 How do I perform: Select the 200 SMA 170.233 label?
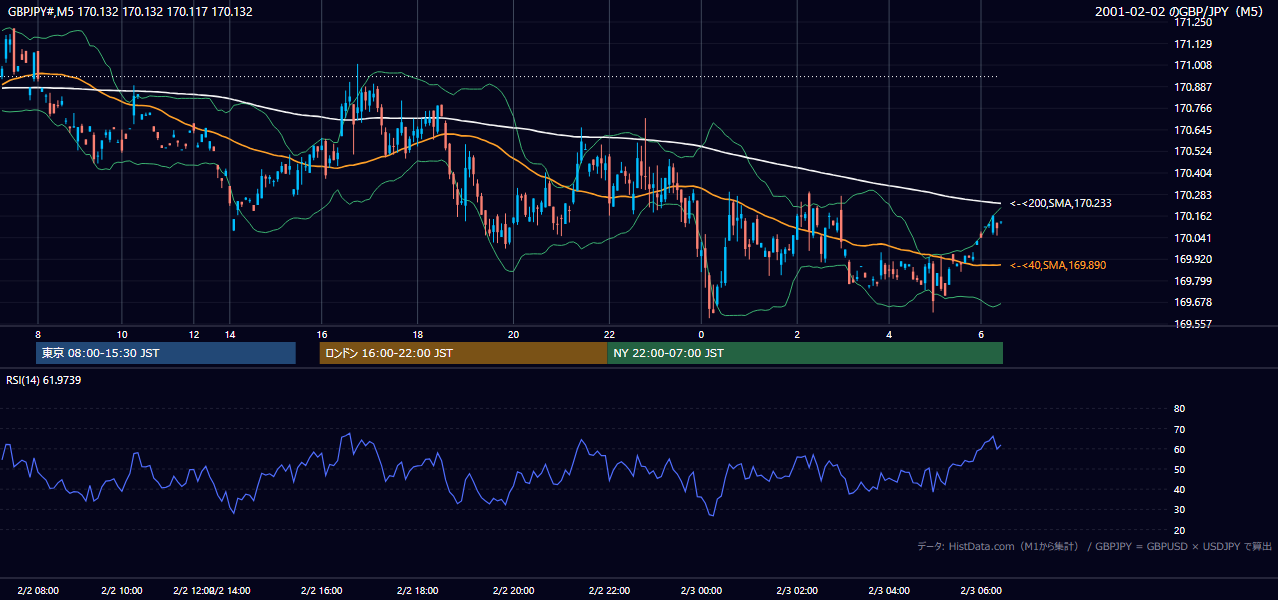click(1061, 203)
